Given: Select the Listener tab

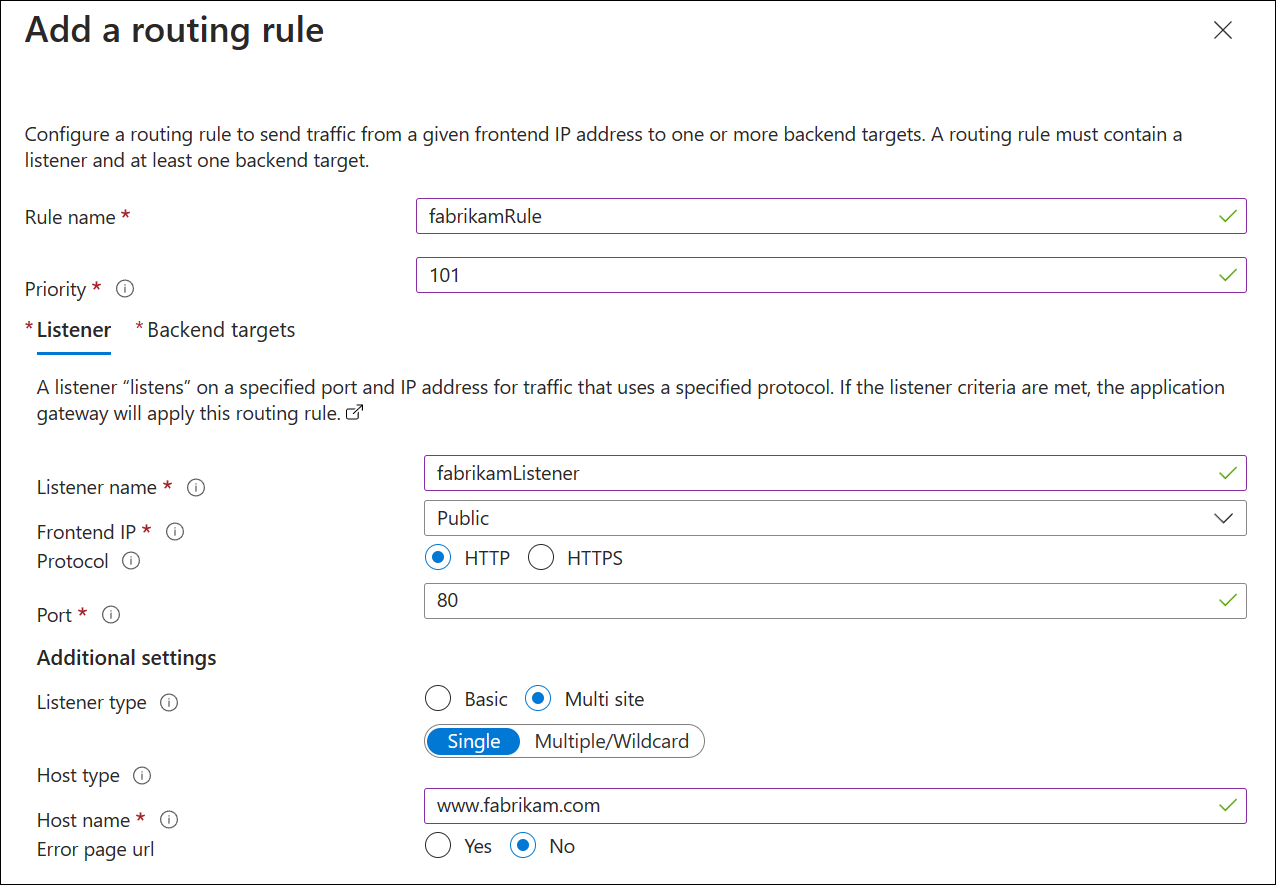Looking at the screenshot, I should point(74,330).
